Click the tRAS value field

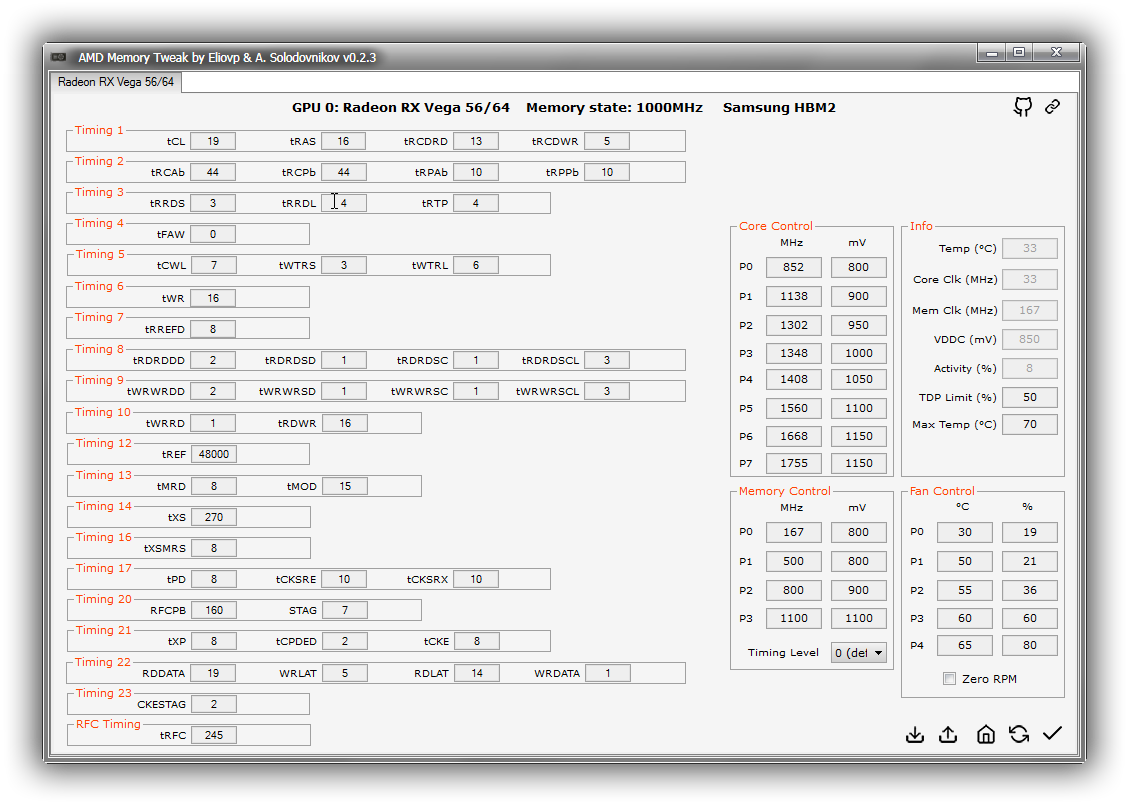click(x=343, y=141)
